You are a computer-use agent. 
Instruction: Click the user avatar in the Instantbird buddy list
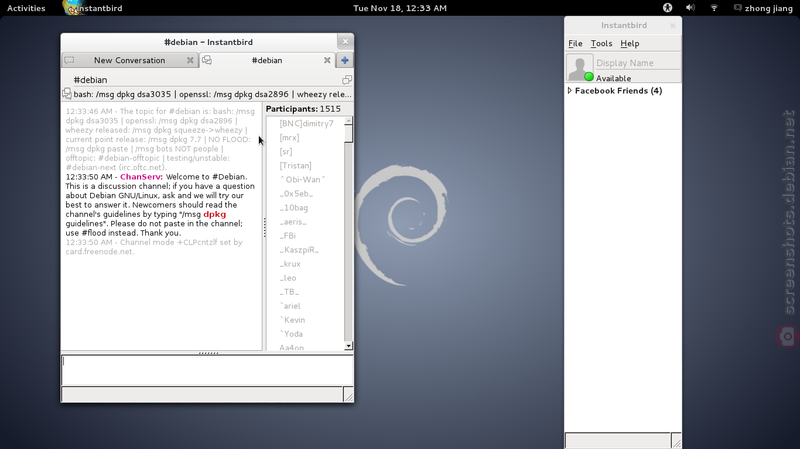tap(580, 67)
